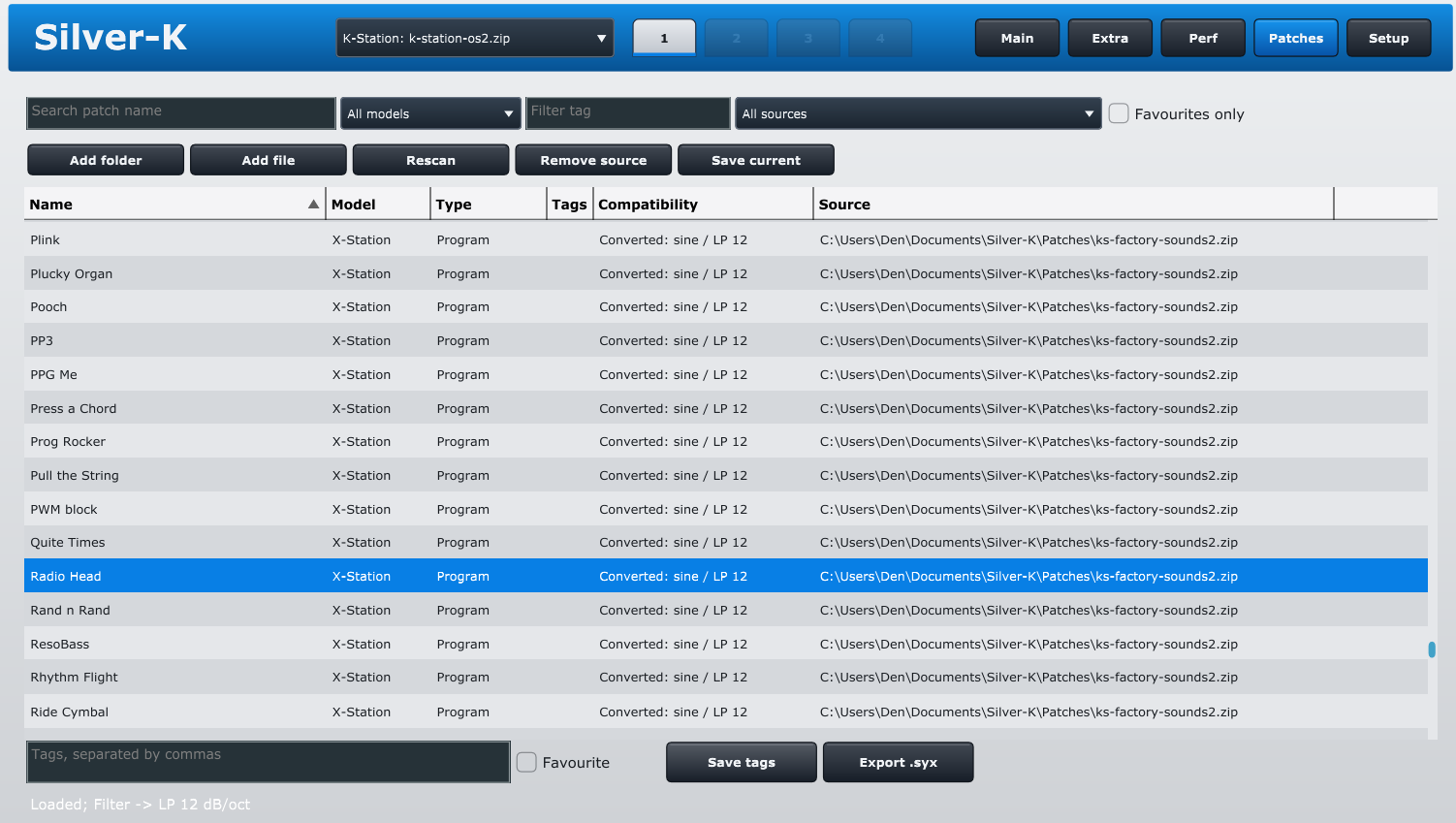This screenshot has width=1456, height=823.
Task: Select the Plink patch row
Action: (x=726, y=239)
